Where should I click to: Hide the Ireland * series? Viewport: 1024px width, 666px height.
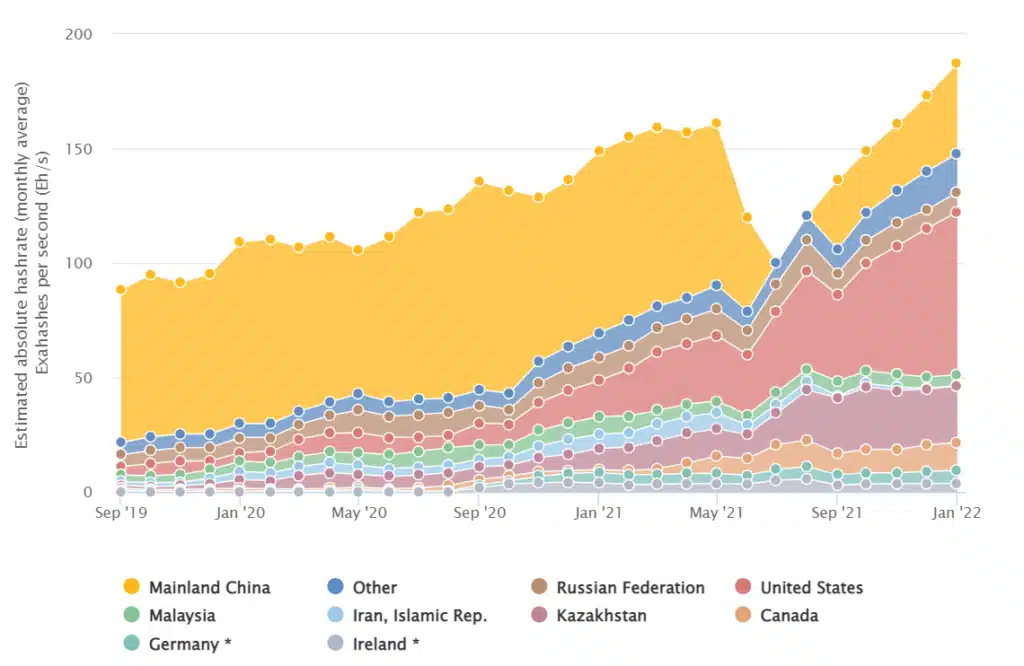[x=373, y=644]
